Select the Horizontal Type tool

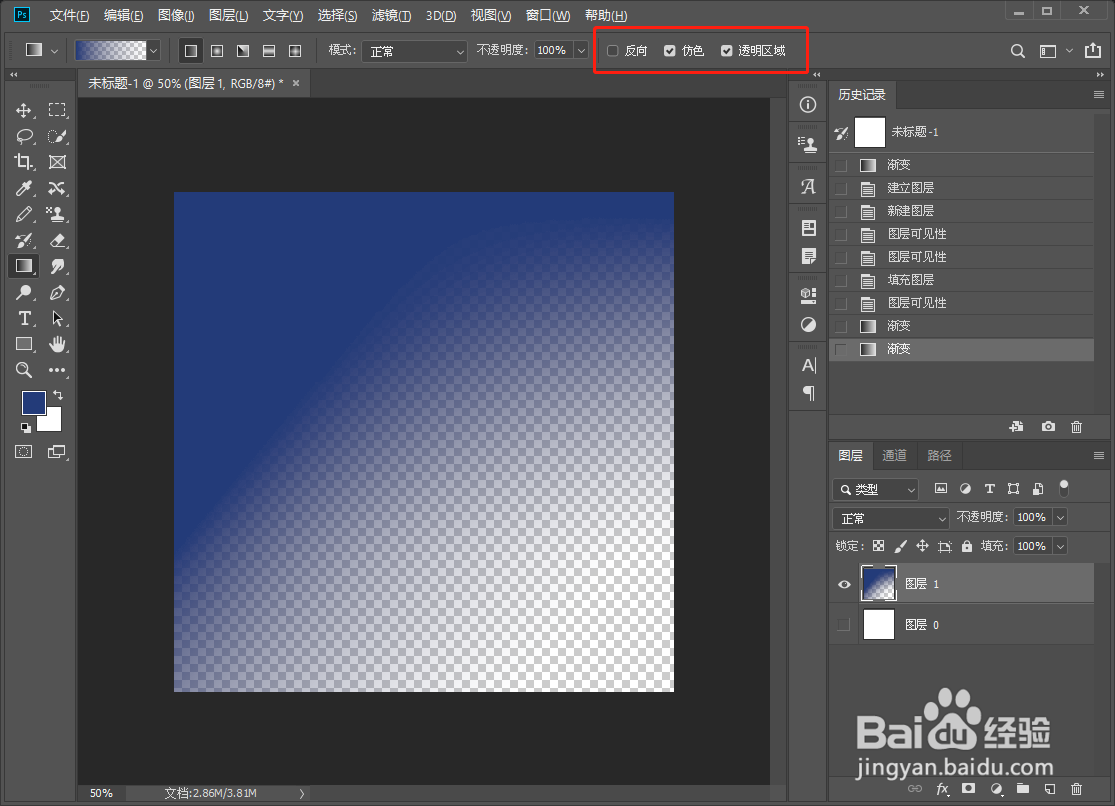23,318
